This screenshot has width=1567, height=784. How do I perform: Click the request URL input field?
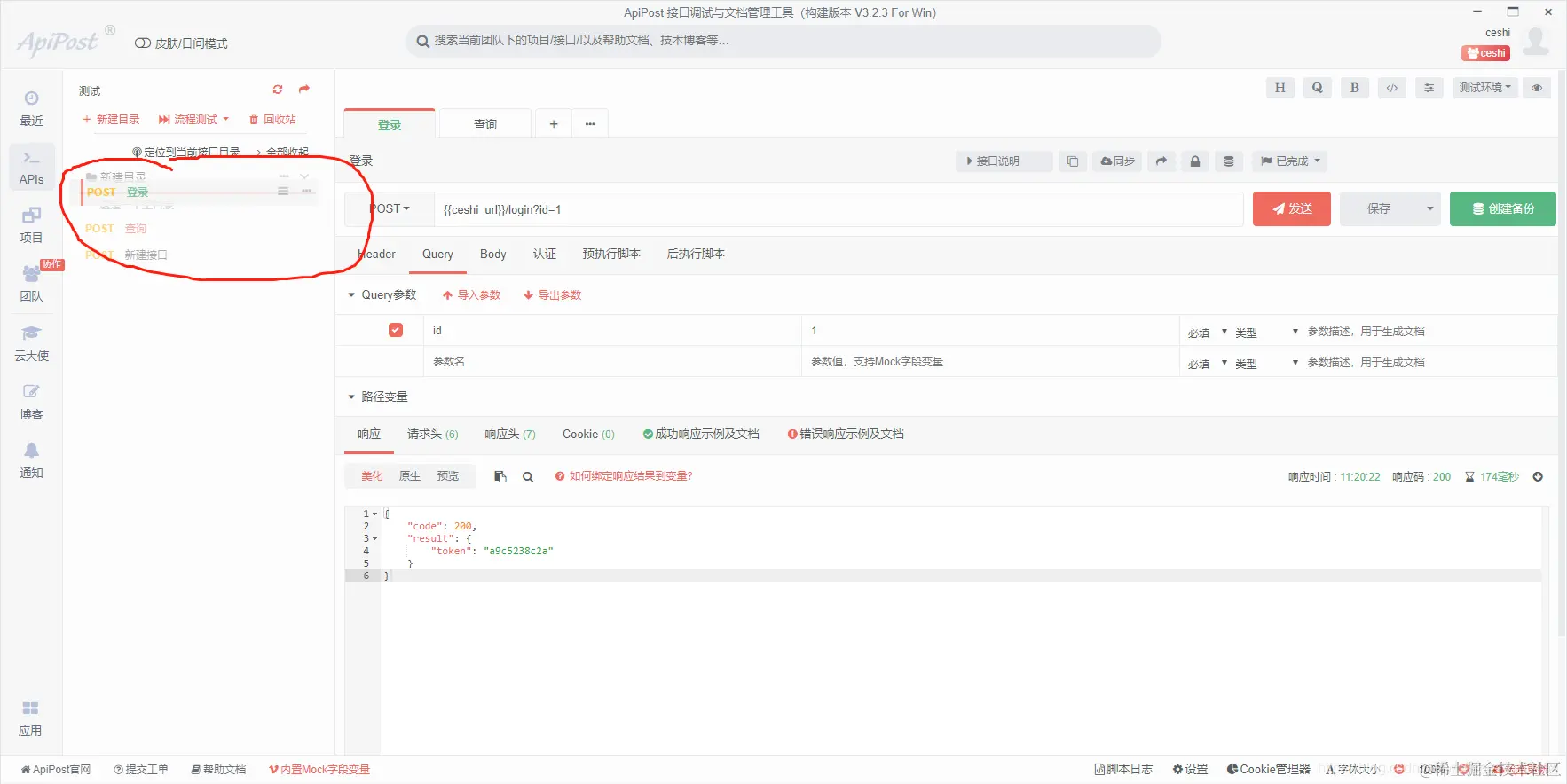click(839, 209)
